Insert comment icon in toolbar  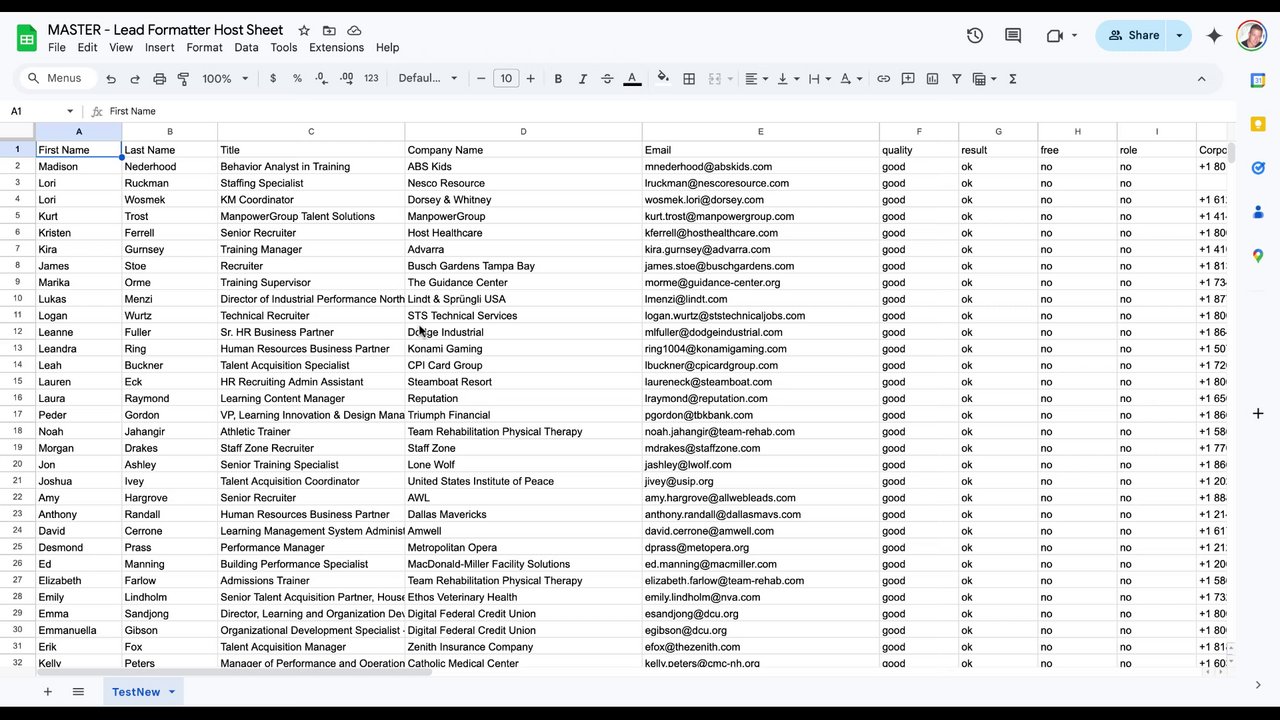point(908,79)
